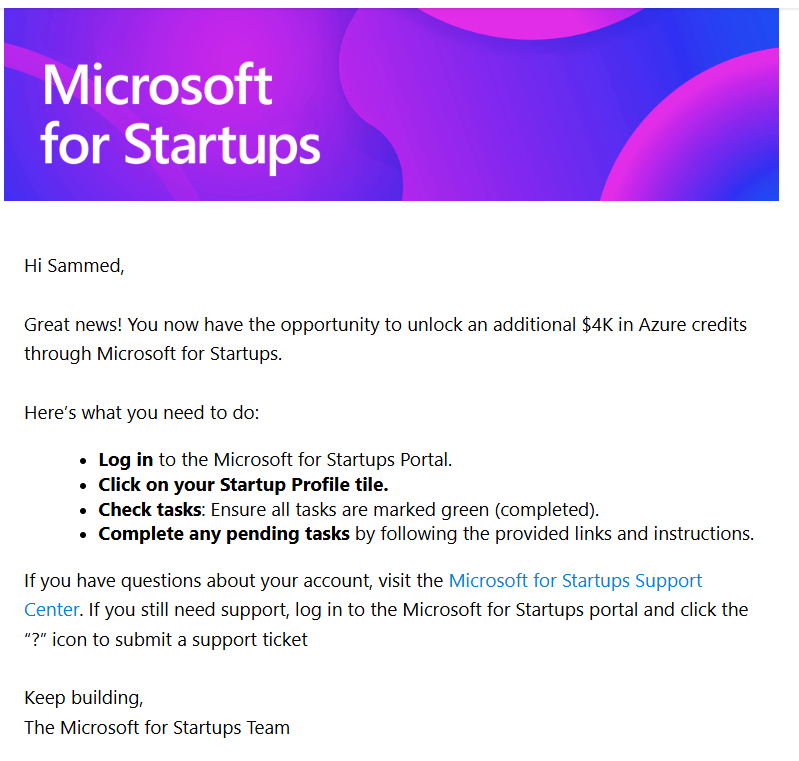Click the 'Microsoft' word in banner heading

tap(157, 85)
